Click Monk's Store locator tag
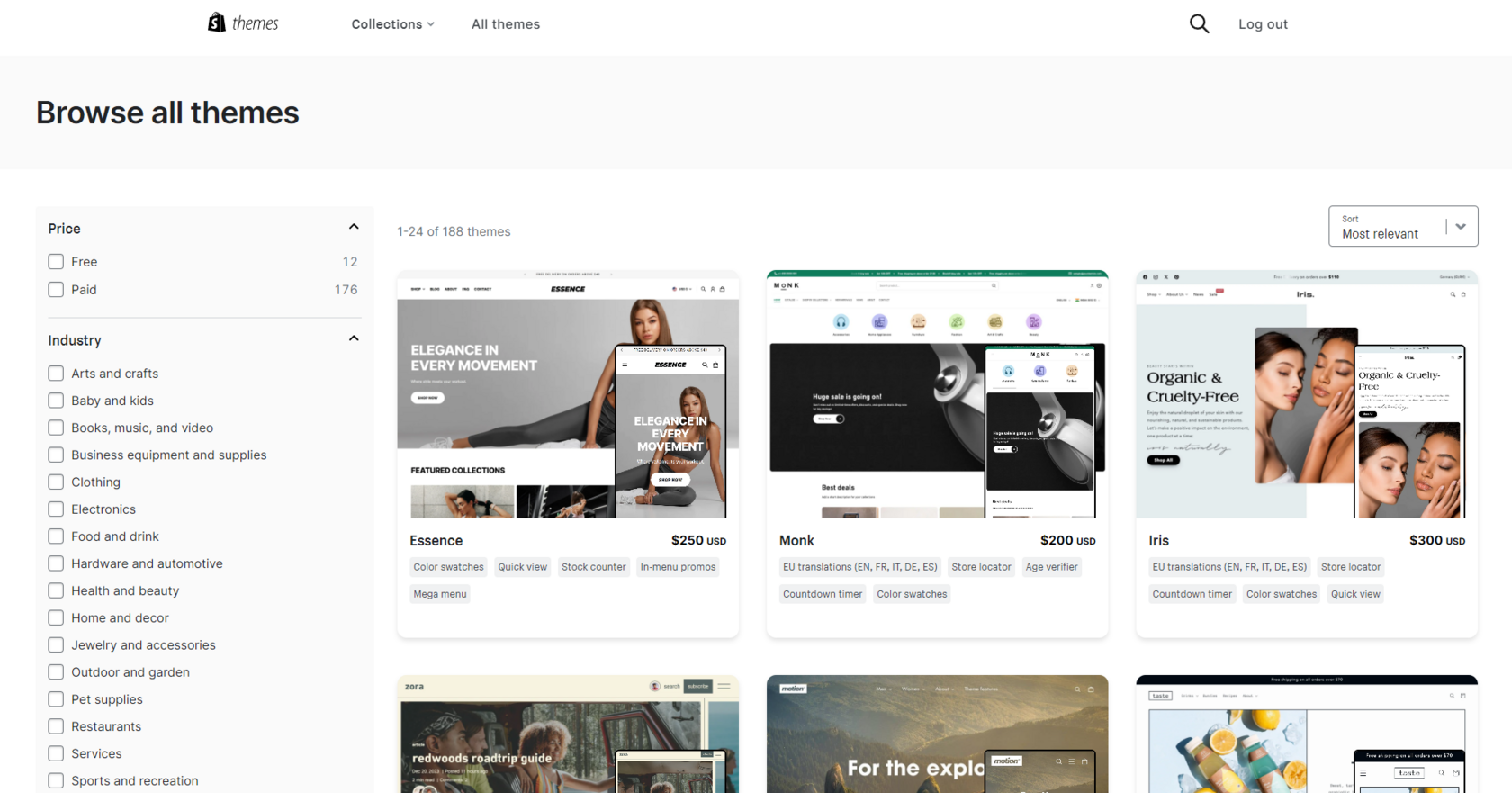 pos(981,567)
